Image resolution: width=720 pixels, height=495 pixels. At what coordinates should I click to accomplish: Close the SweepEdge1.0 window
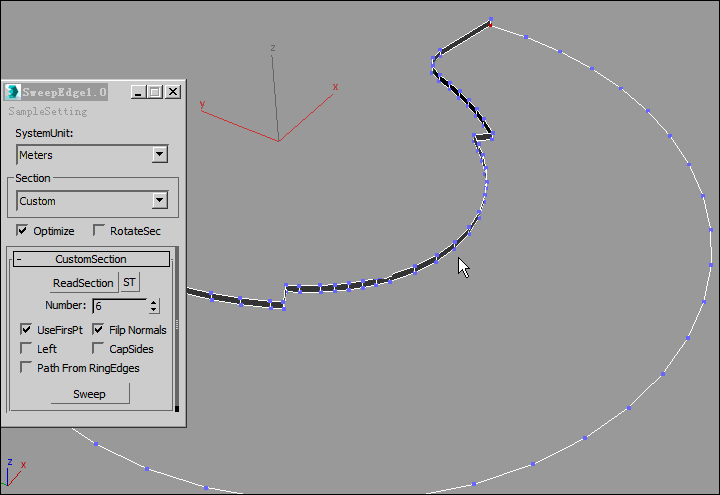click(x=173, y=92)
